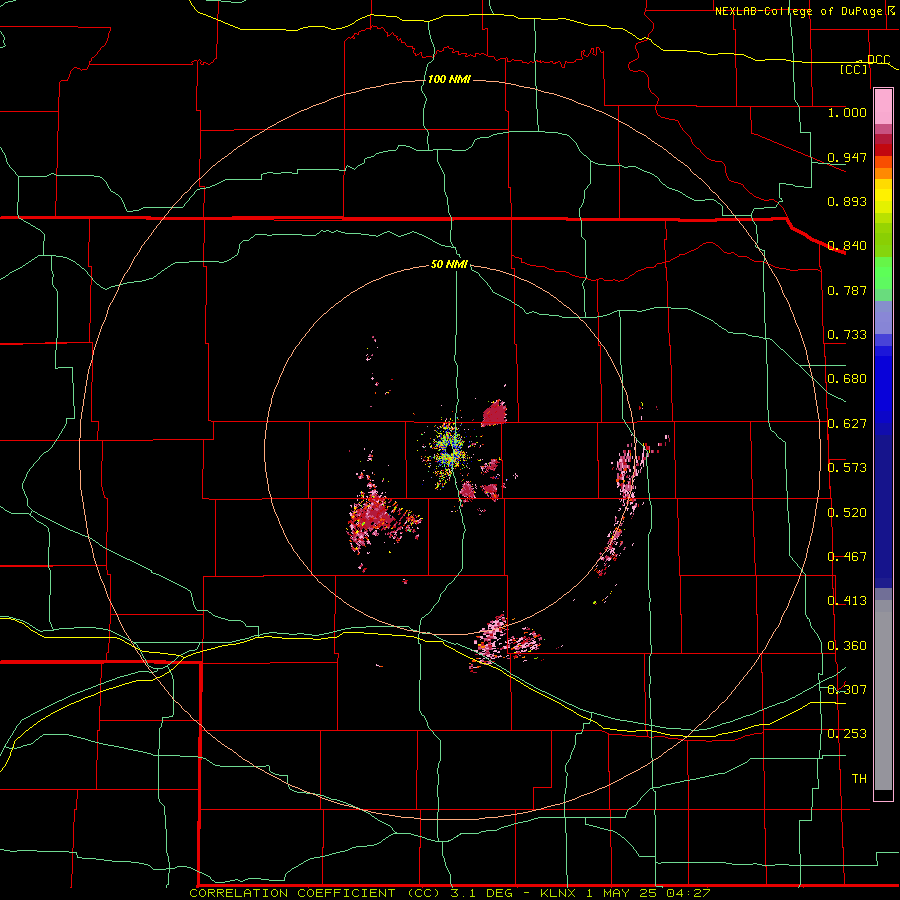This screenshot has width=900, height=900.
Task: Click the 0.627 scale value
Action: pyautogui.click(x=847, y=424)
